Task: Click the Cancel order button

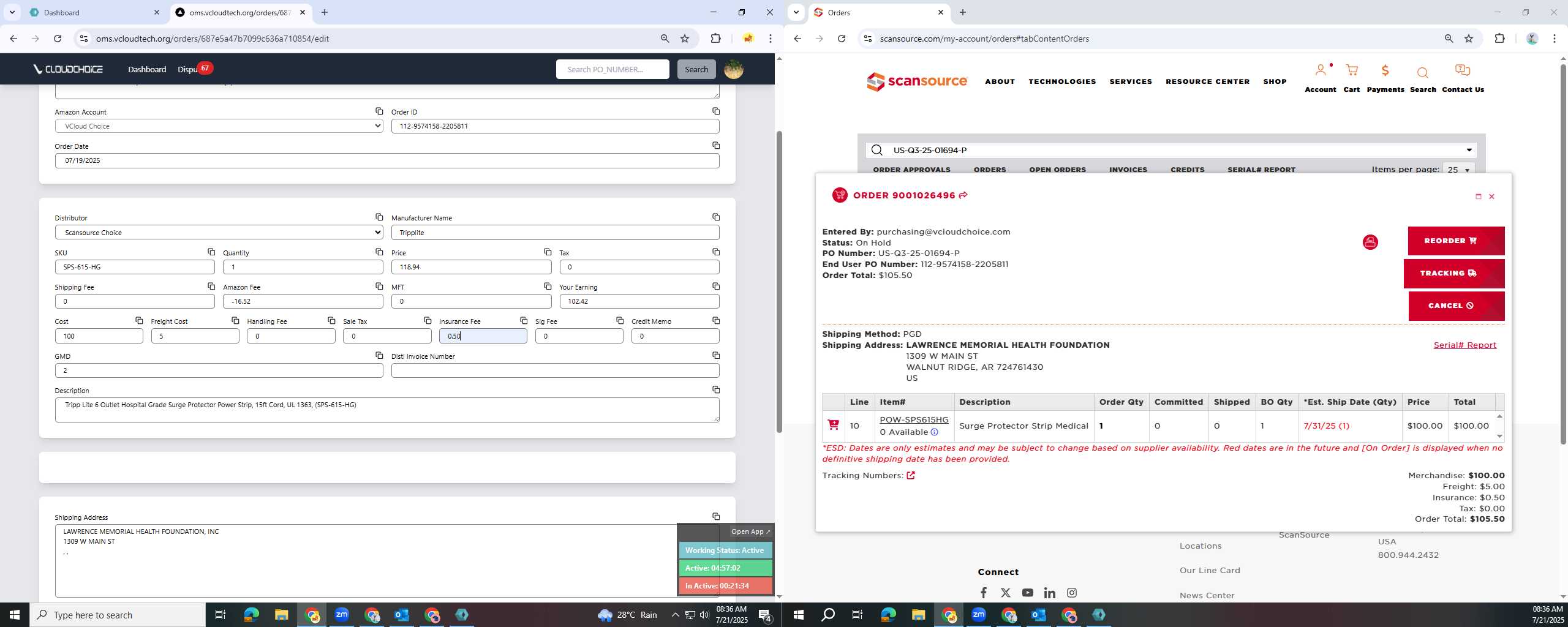Action: pos(1456,306)
